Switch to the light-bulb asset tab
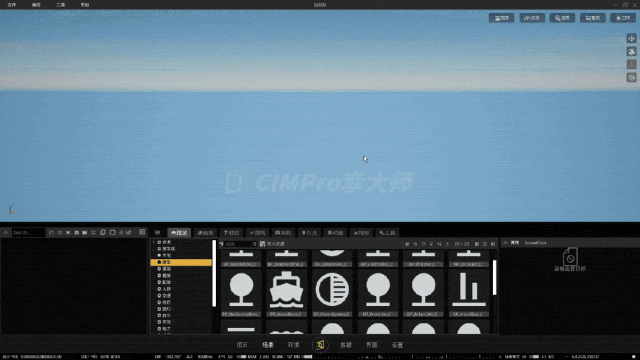640x360 pixels. 309,233
